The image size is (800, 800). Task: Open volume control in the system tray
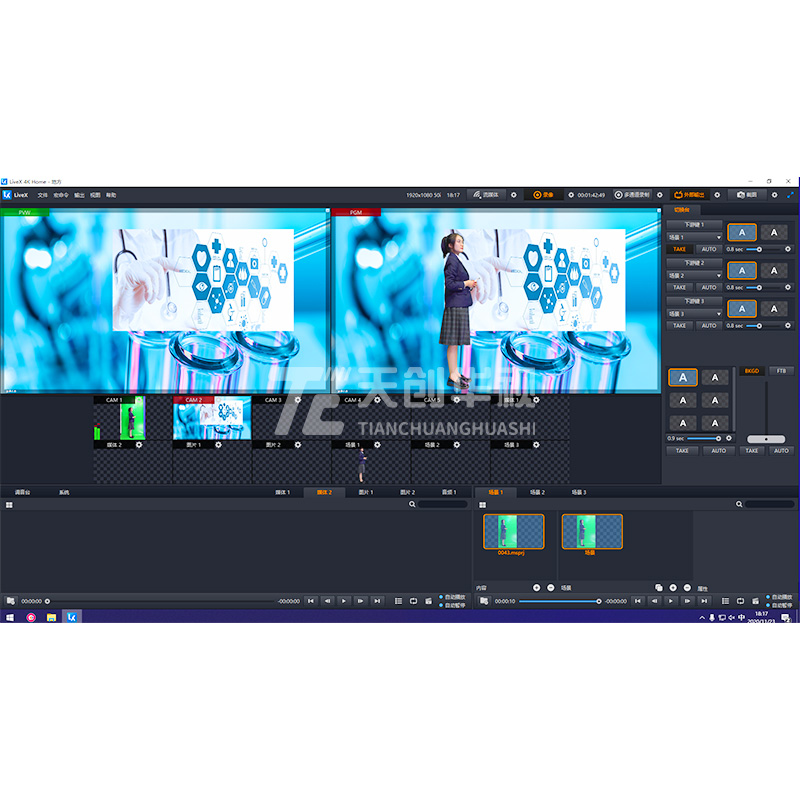coord(731,617)
